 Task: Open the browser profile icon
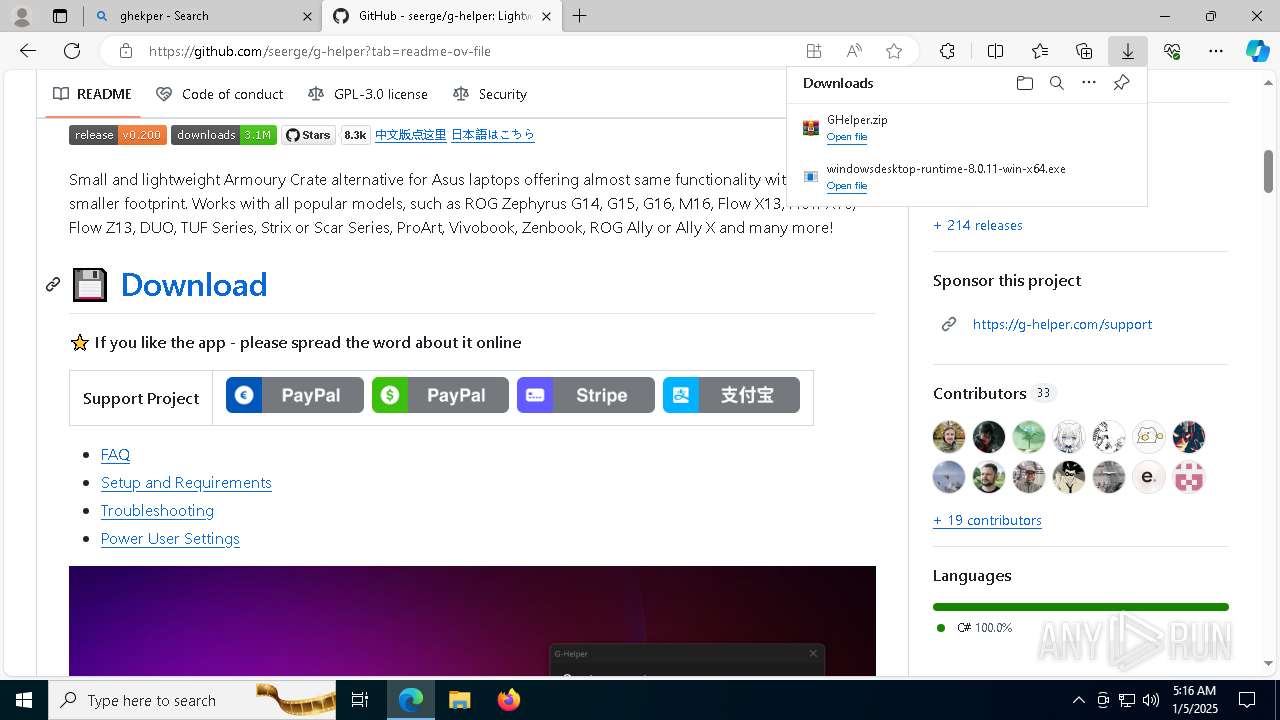[21, 16]
